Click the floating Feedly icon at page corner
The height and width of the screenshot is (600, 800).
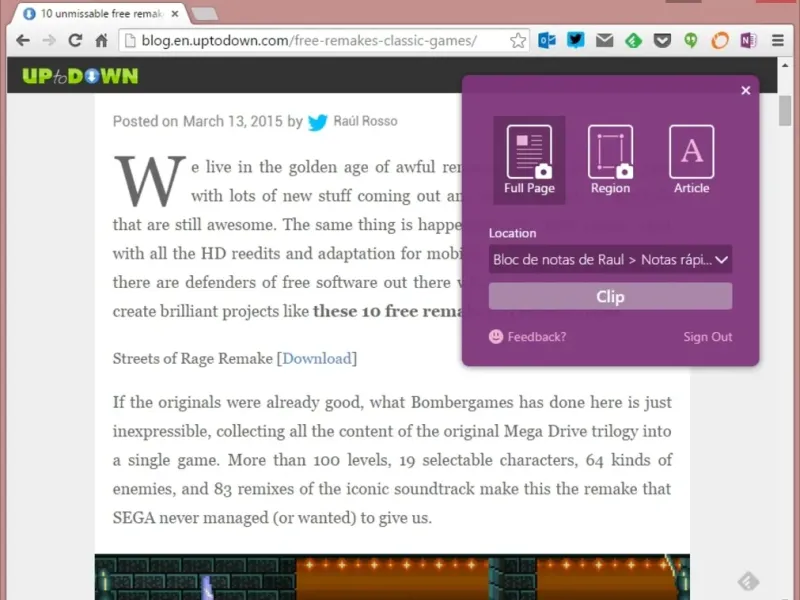click(x=748, y=581)
